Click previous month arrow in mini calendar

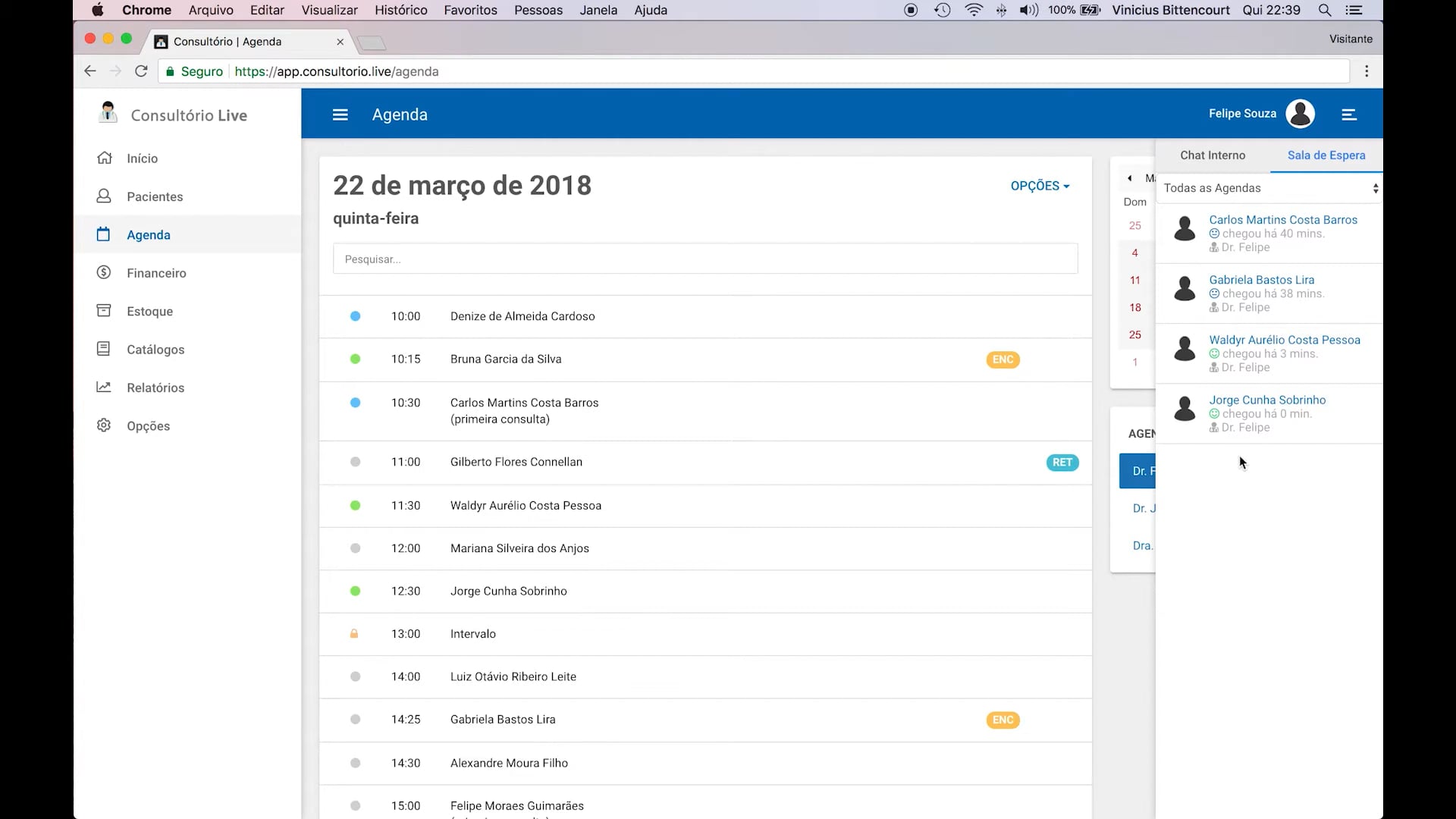coord(1130,178)
